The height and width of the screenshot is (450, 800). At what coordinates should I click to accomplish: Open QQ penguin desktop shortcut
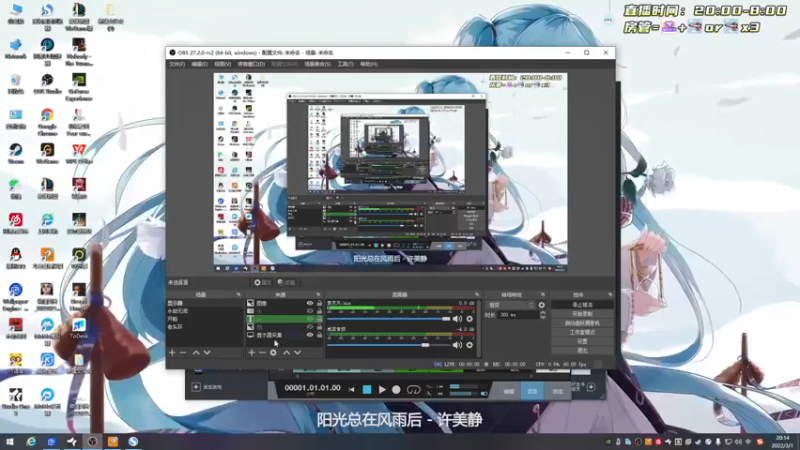pyautogui.click(x=16, y=259)
